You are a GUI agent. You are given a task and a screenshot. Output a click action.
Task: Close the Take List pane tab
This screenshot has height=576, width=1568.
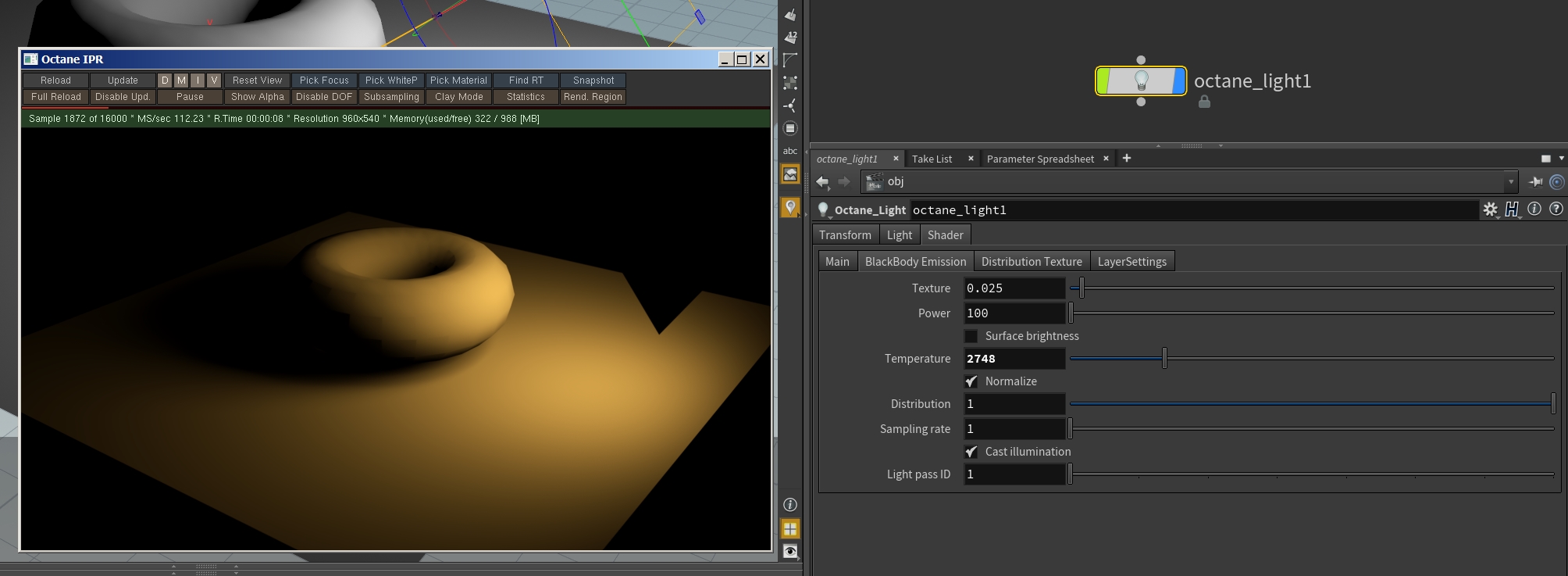point(971,159)
